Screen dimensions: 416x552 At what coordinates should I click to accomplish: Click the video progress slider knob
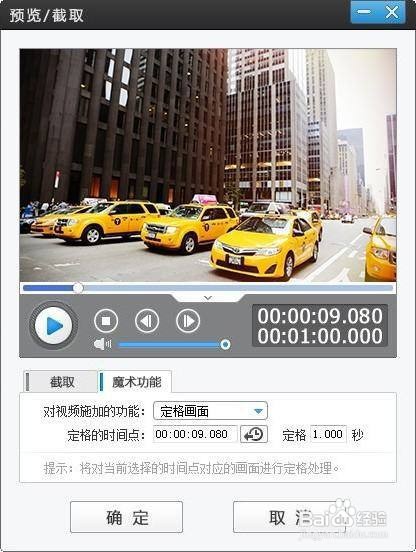[78, 288]
